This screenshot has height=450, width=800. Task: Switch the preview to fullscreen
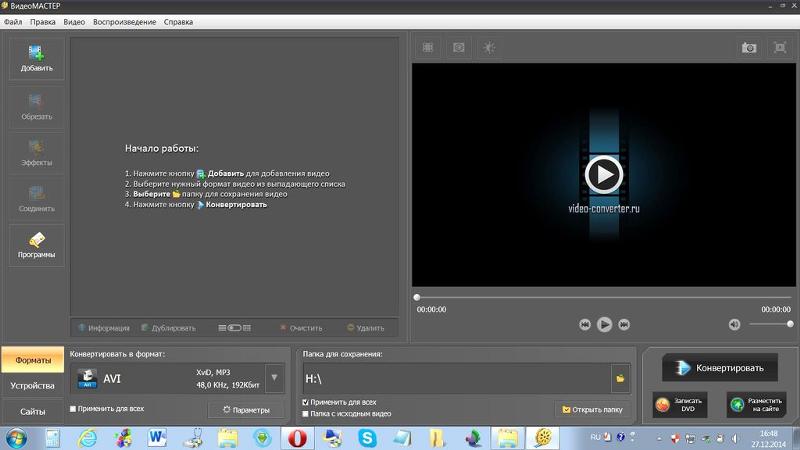780,47
